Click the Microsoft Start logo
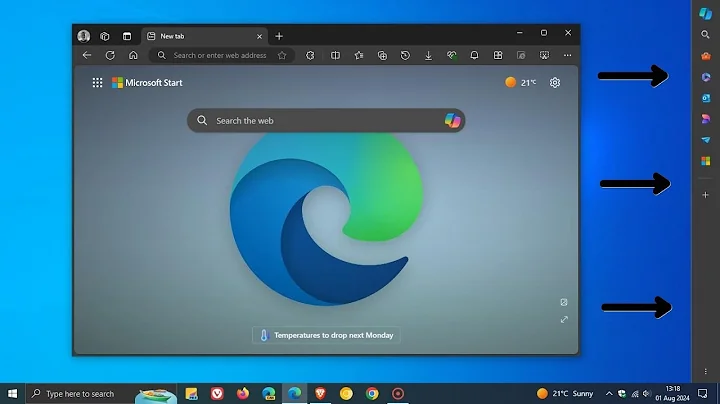The width and height of the screenshot is (720, 404). click(147, 83)
